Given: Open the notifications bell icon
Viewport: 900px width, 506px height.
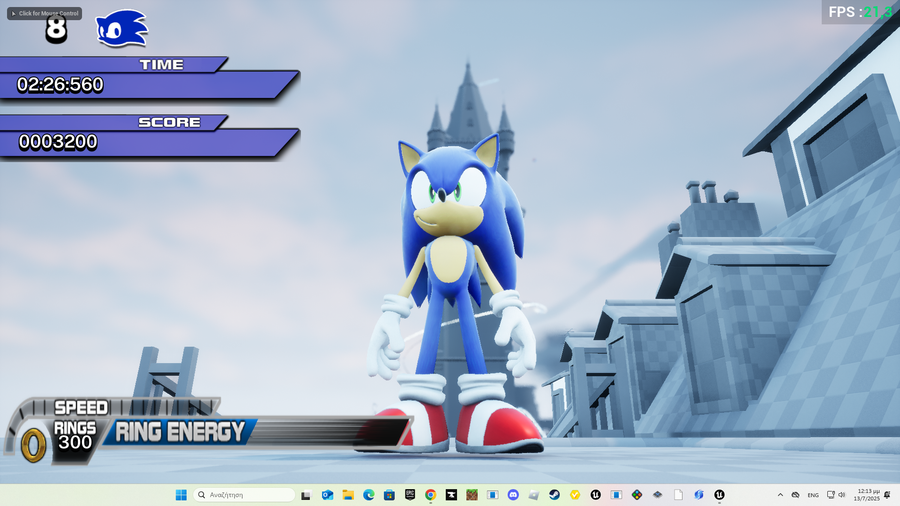Looking at the screenshot, I should pyautogui.click(x=887, y=495).
